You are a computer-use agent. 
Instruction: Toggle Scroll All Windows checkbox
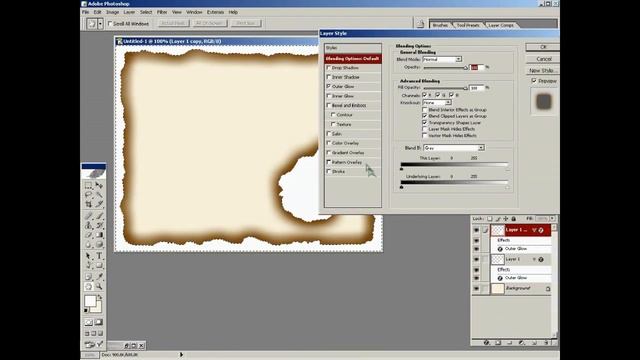110,24
